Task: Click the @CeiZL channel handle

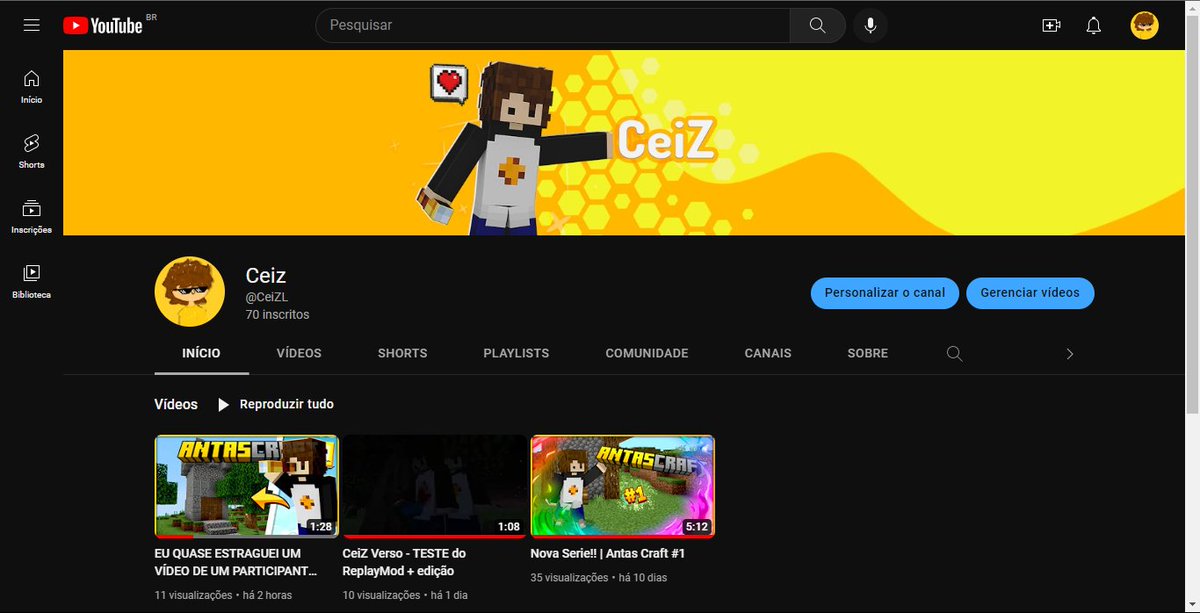Action: (x=267, y=297)
